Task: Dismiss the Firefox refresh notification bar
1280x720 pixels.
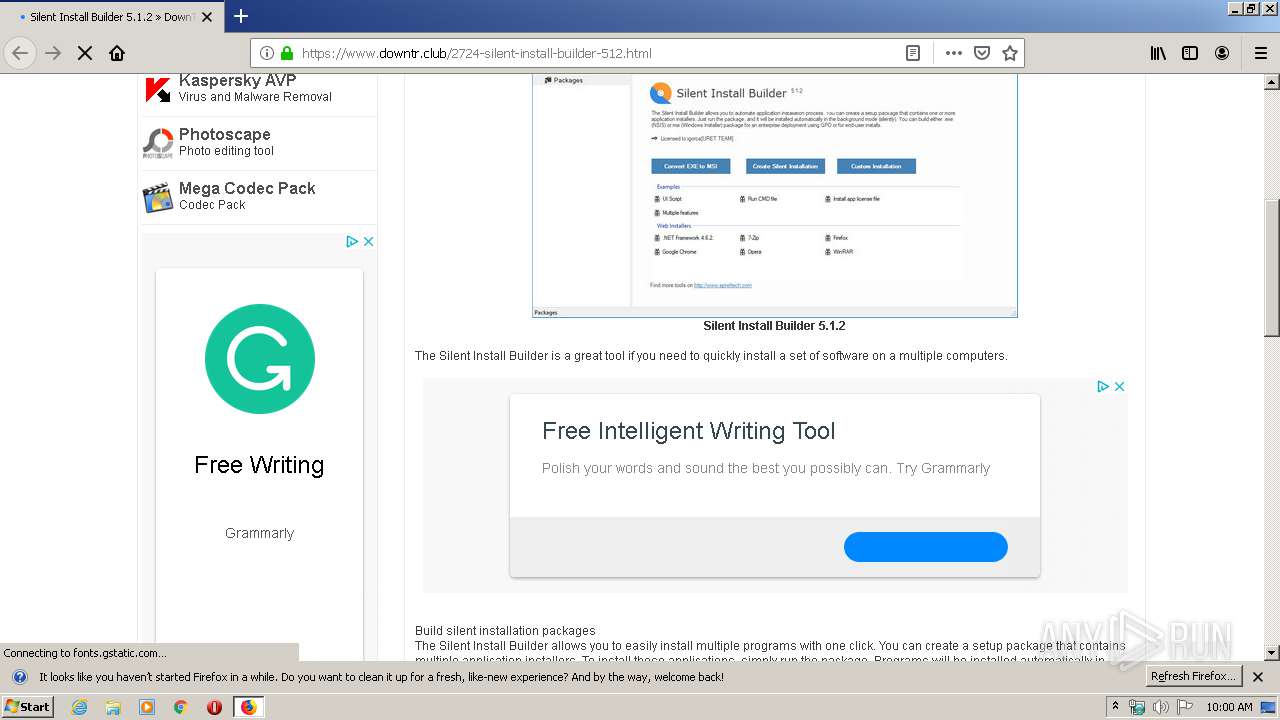Action: pyautogui.click(x=1258, y=677)
